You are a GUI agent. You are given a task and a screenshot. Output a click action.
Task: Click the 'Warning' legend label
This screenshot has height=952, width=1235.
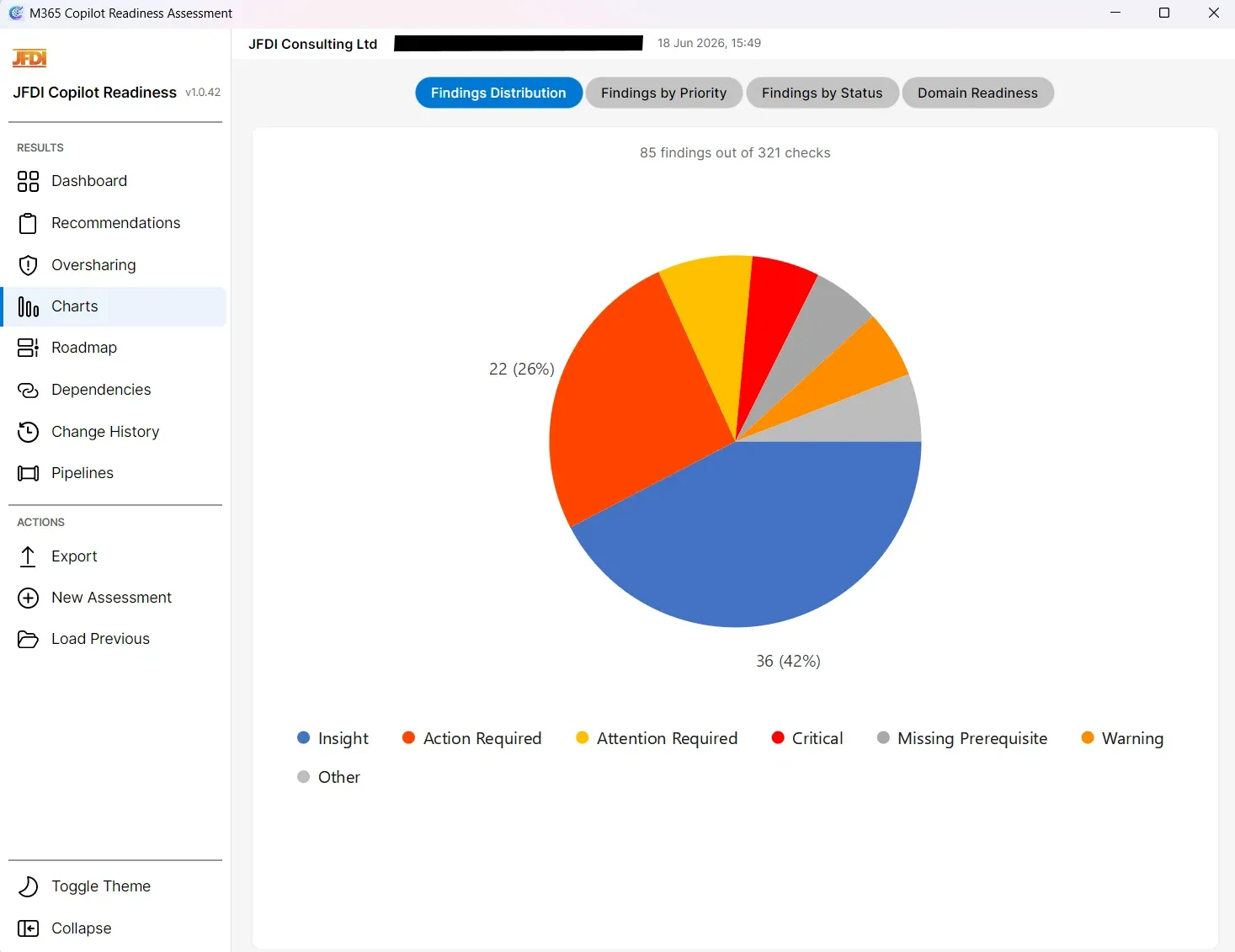coord(1132,738)
